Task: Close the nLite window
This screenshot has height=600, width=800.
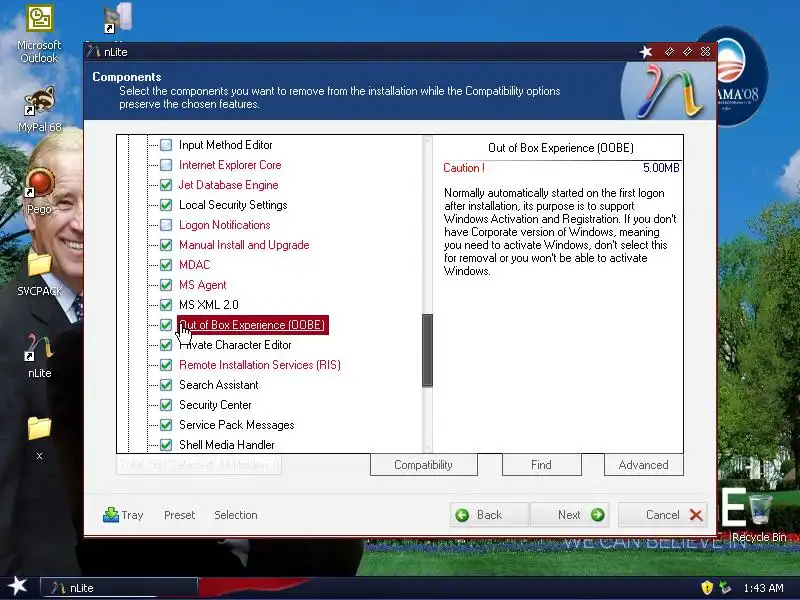Action: tap(705, 52)
